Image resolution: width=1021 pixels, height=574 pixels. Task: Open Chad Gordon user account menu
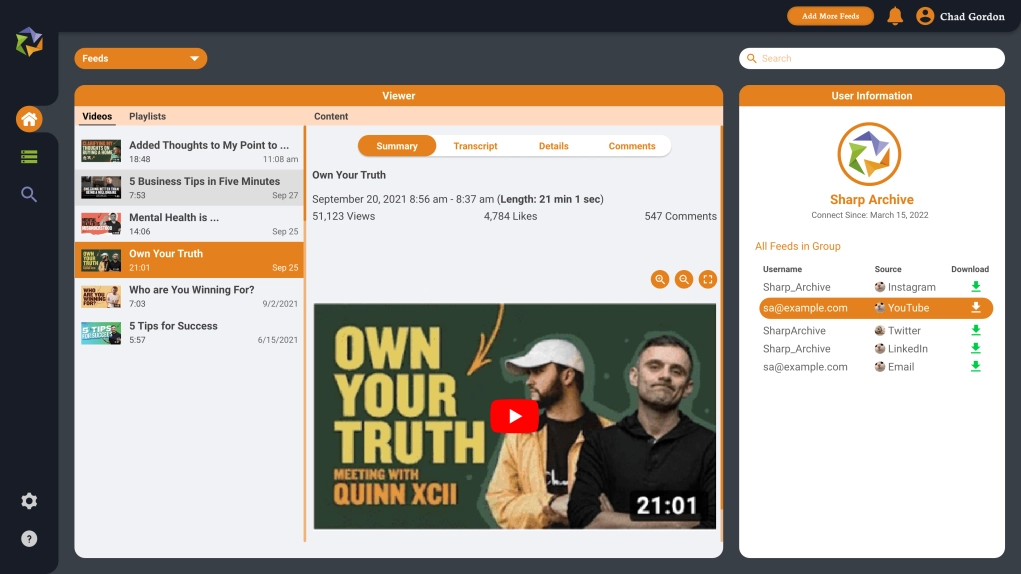[960, 16]
